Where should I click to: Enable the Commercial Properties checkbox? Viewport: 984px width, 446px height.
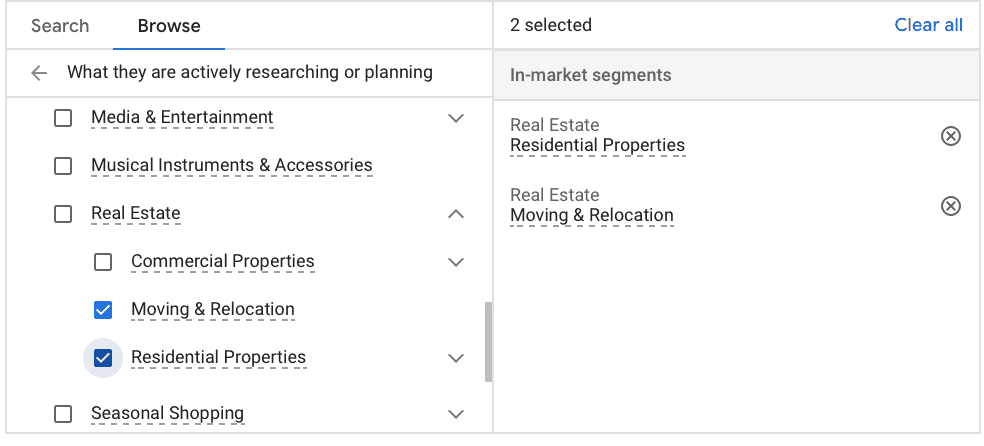click(103, 262)
